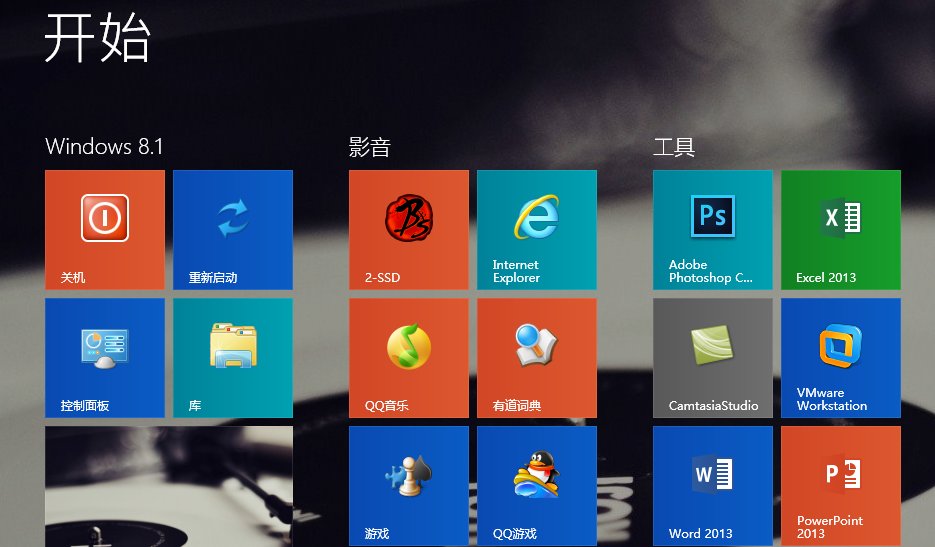Click the 开始 Start screen title

click(97, 38)
